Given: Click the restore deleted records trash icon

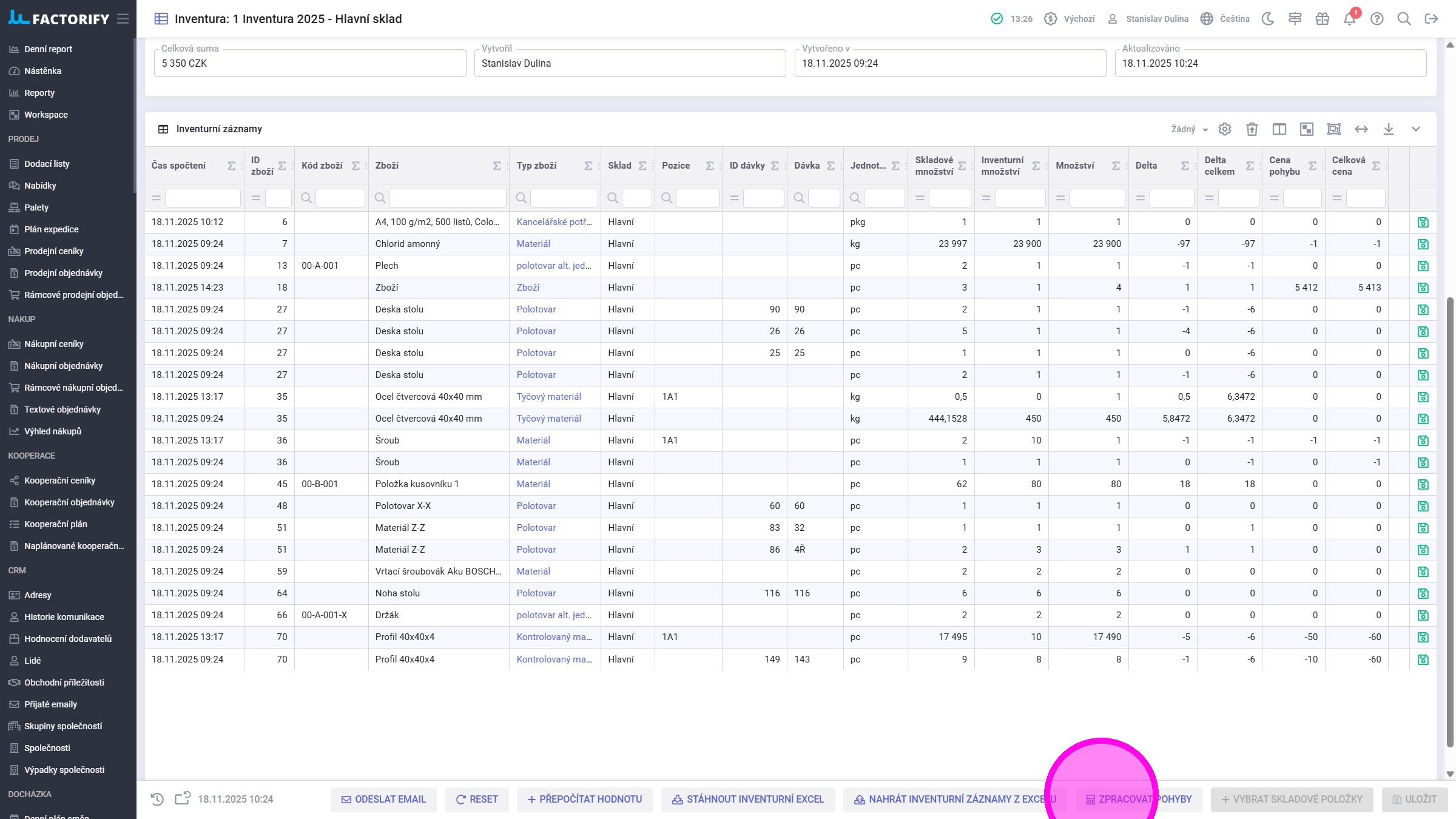Looking at the screenshot, I should [x=1252, y=129].
